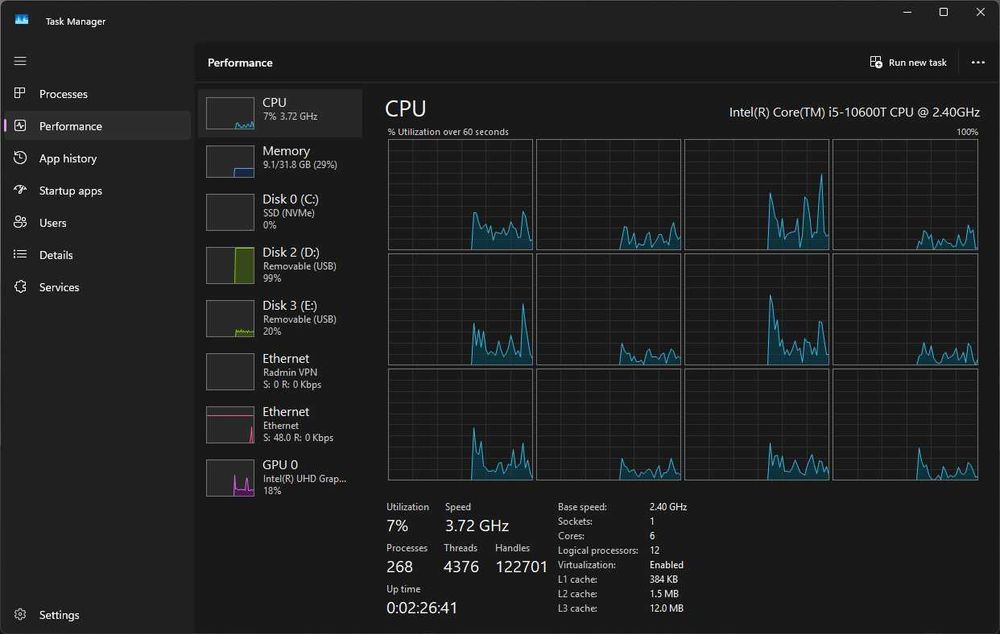Screen dimensions: 1000x634
Task: Click the Virtualization Enabled value
Action: click(666, 565)
